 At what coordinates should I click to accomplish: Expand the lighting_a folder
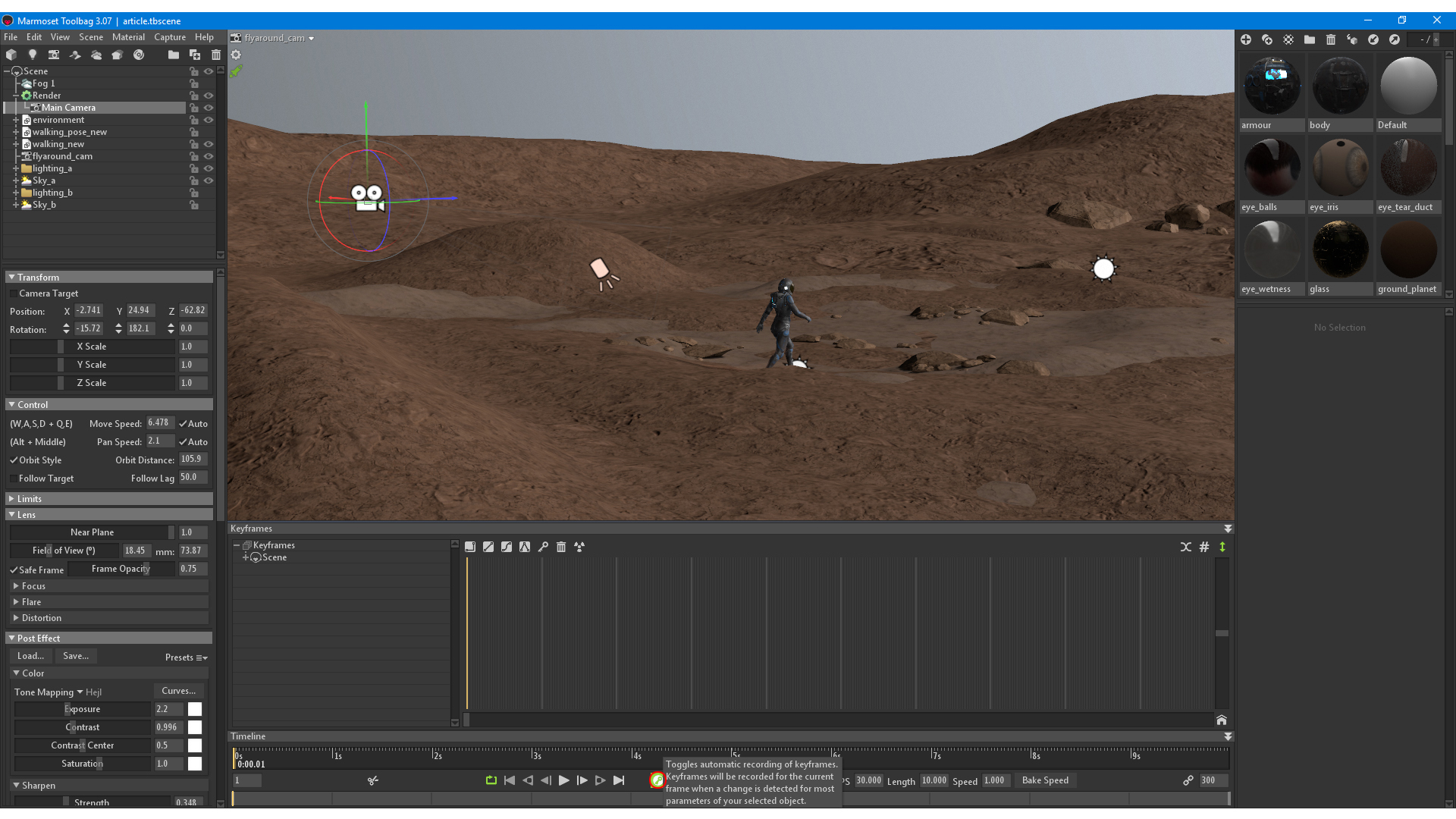(x=16, y=168)
